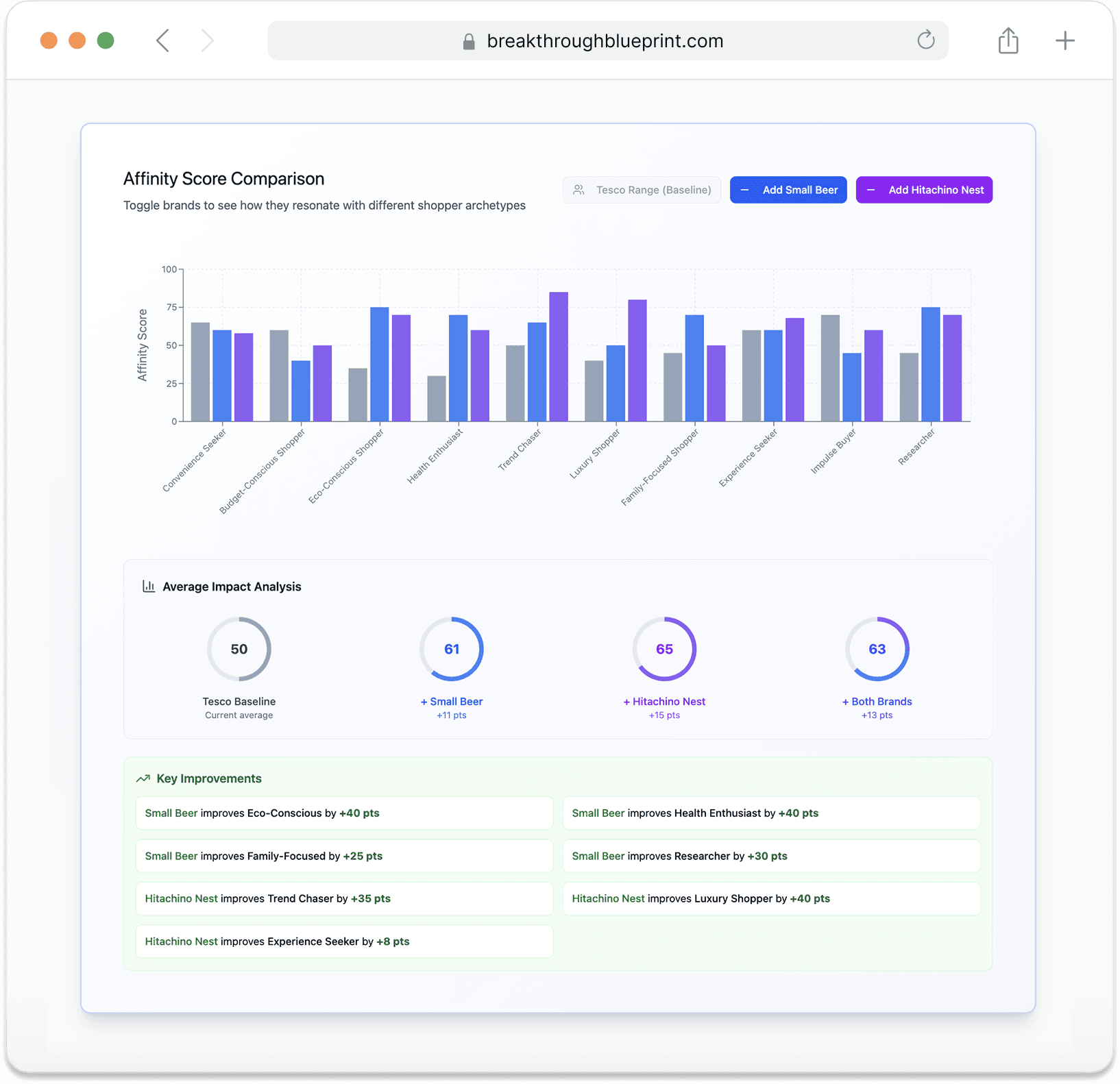1120x1084 pixels.
Task: Click the grey Convenience Seeker baseline bar
Action: [200, 372]
